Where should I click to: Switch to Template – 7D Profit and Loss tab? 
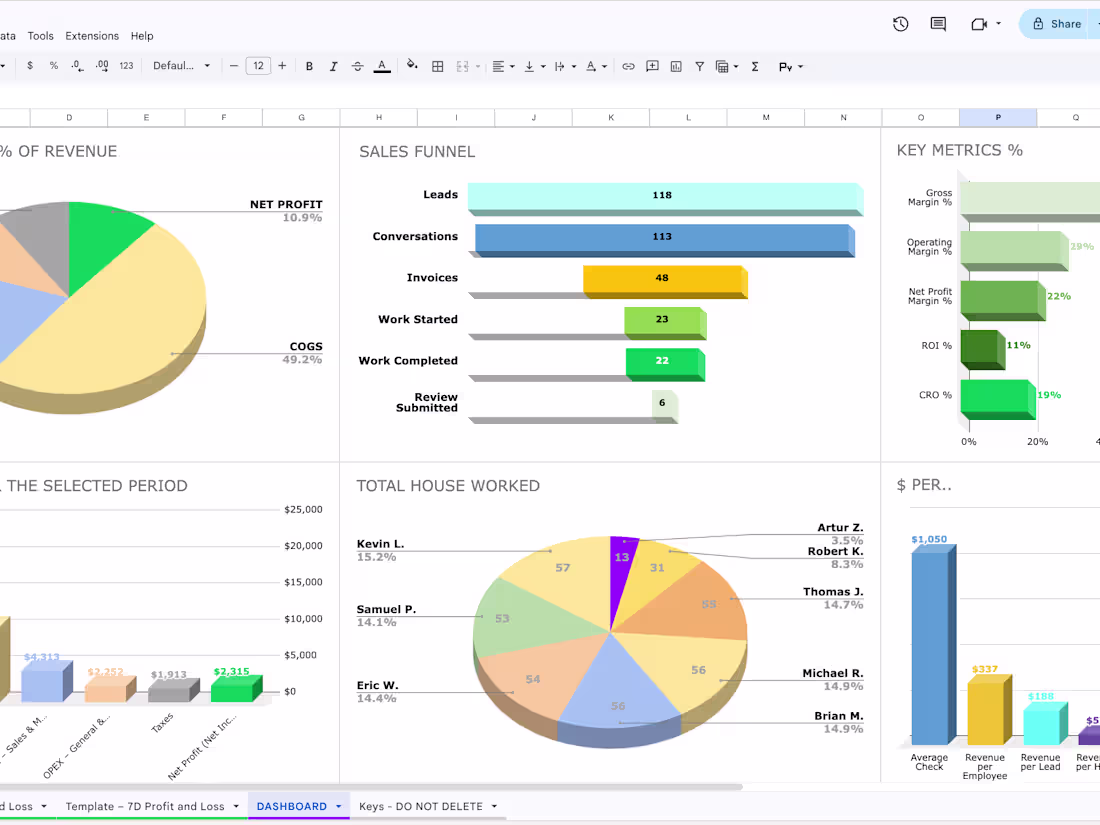(x=145, y=806)
